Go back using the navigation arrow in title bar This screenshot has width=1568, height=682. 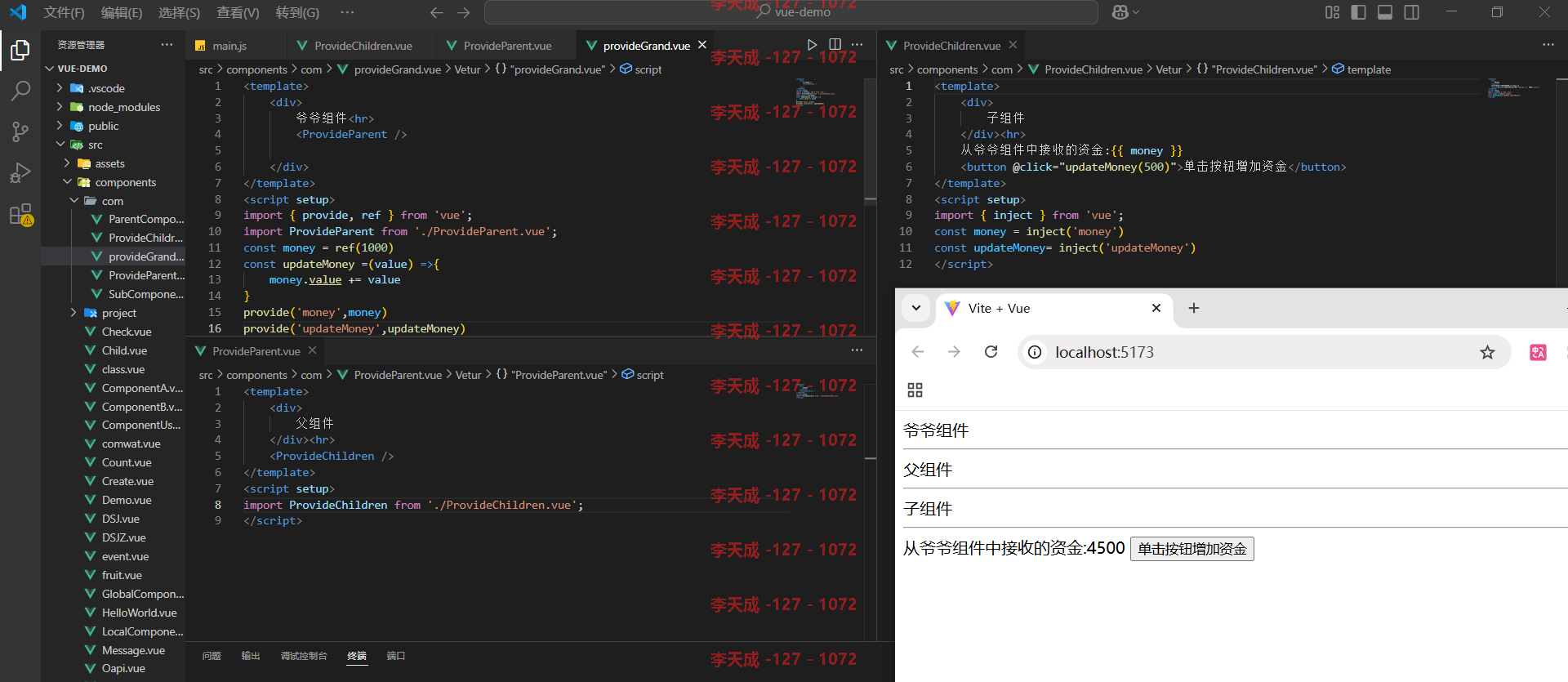point(437,12)
